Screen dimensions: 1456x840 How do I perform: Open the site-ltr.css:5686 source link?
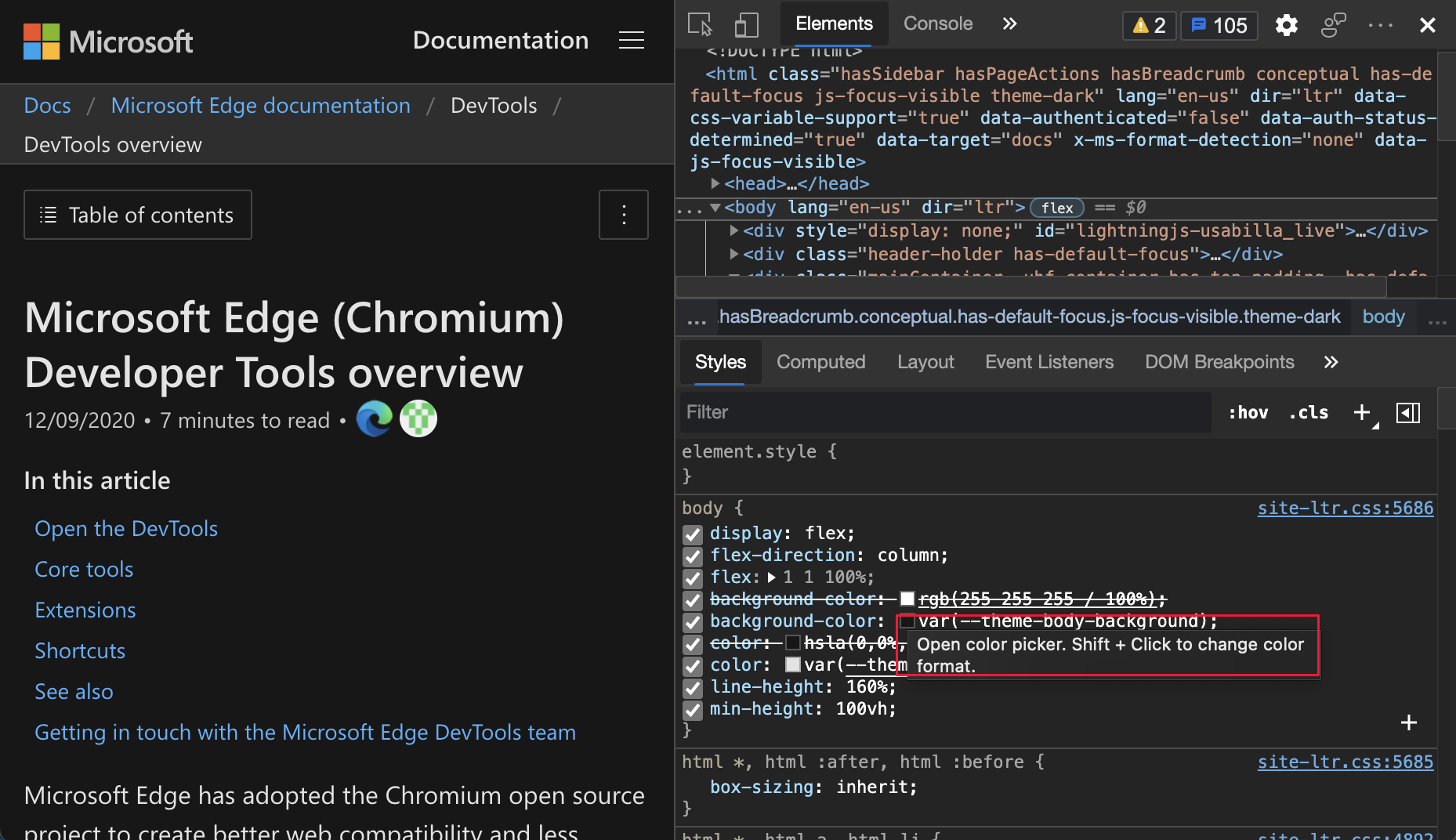1345,508
